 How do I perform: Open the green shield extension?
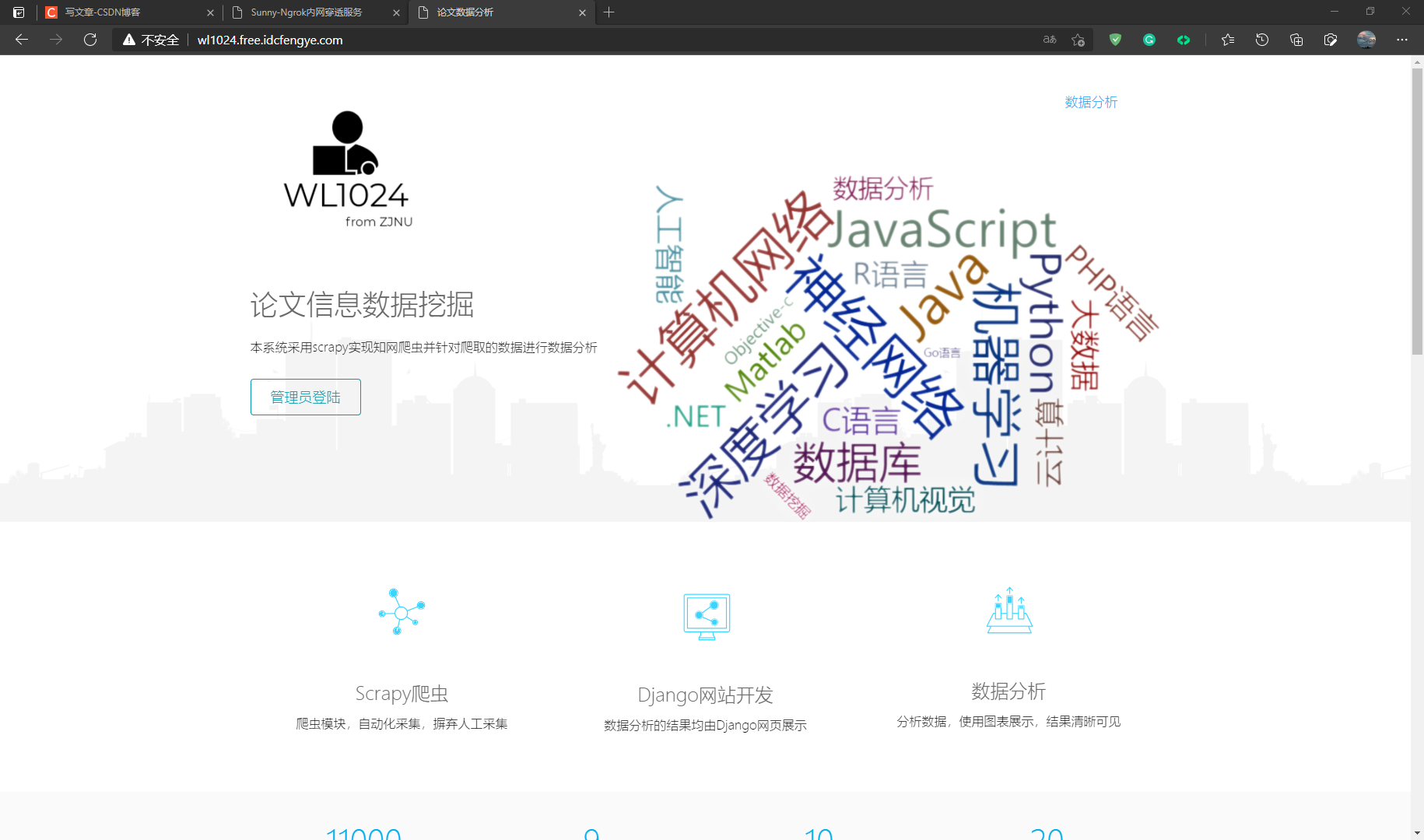pyautogui.click(x=1115, y=40)
